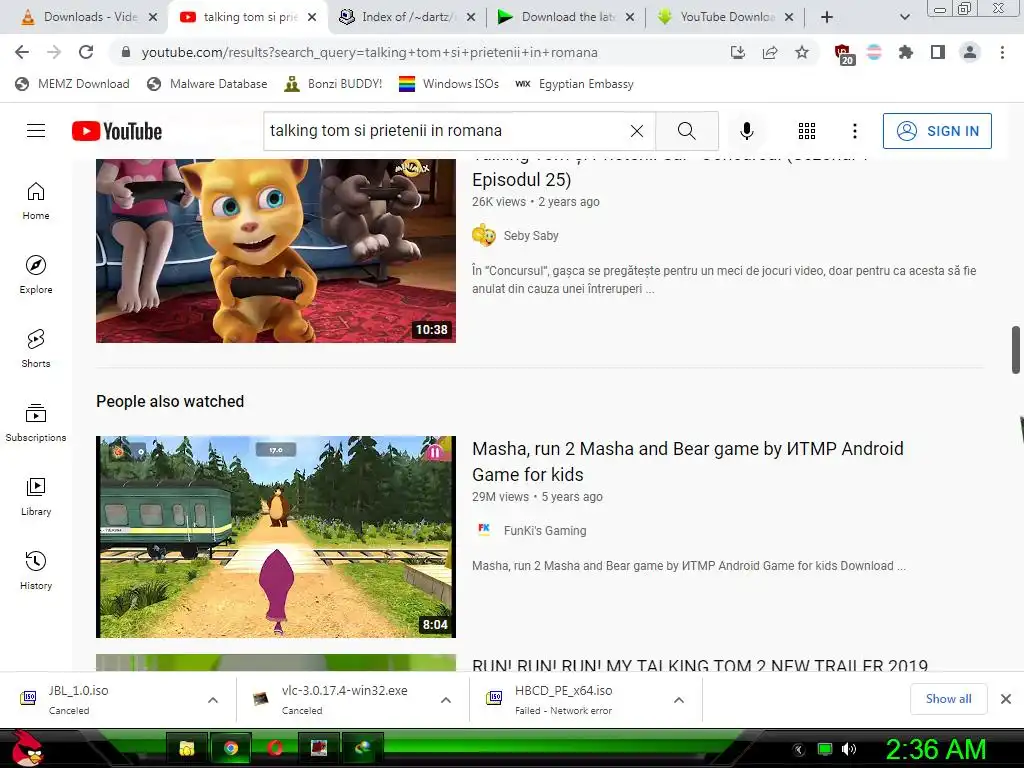This screenshot has height=768, width=1024.
Task: Open the Chrome three-dot menu
Action: coord(1002,52)
